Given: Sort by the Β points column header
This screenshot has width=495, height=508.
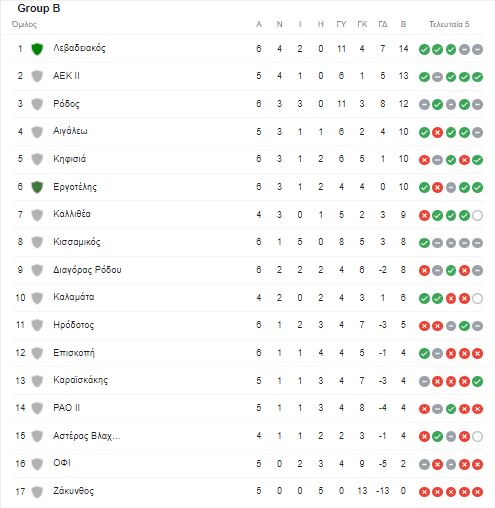Looking at the screenshot, I should click(x=403, y=24).
